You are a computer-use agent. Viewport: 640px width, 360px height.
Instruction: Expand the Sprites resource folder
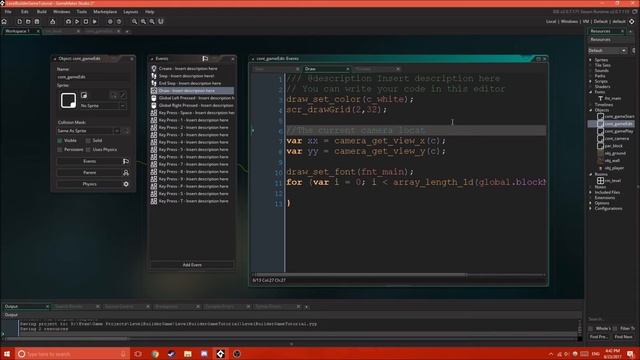pyautogui.click(x=591, y=60)
